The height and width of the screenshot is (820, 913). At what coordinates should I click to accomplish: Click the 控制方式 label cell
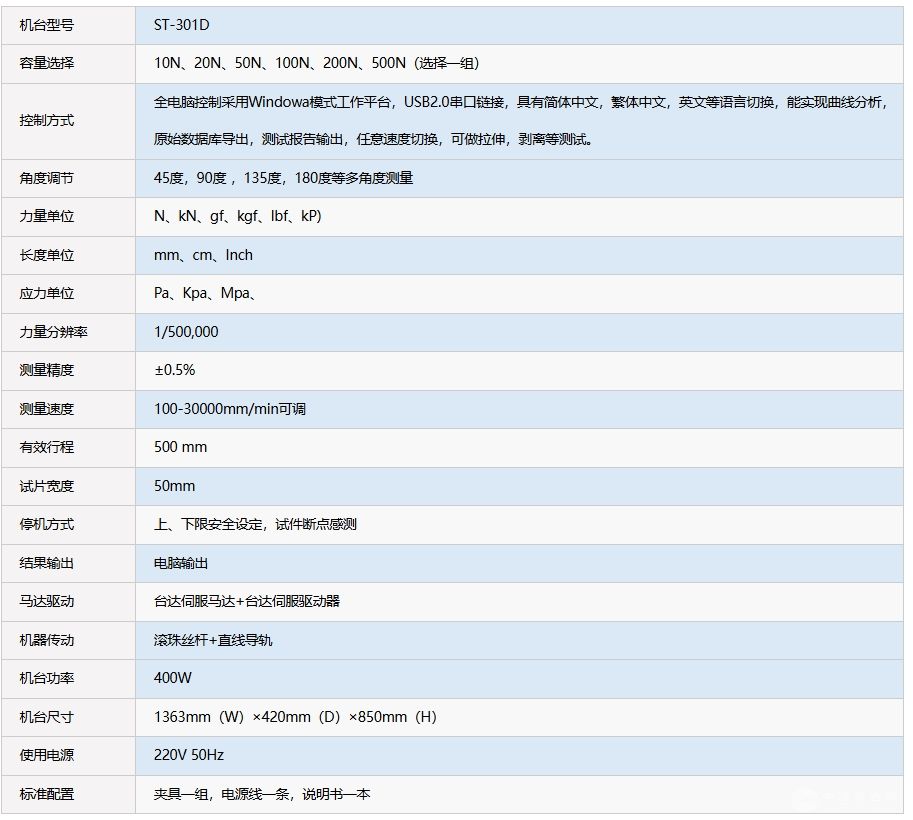47,121
